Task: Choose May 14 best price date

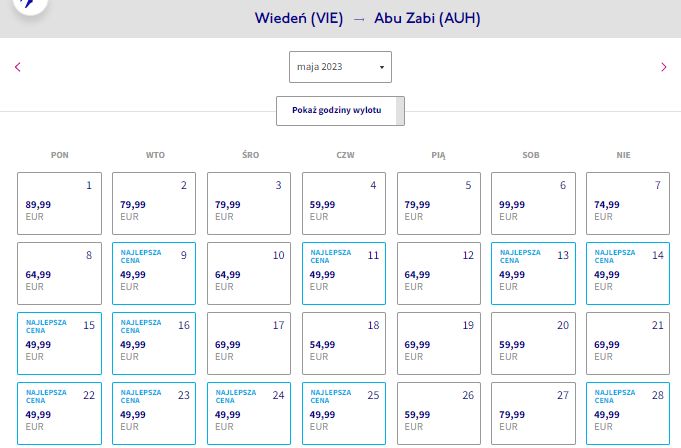Action: (628, 273)
